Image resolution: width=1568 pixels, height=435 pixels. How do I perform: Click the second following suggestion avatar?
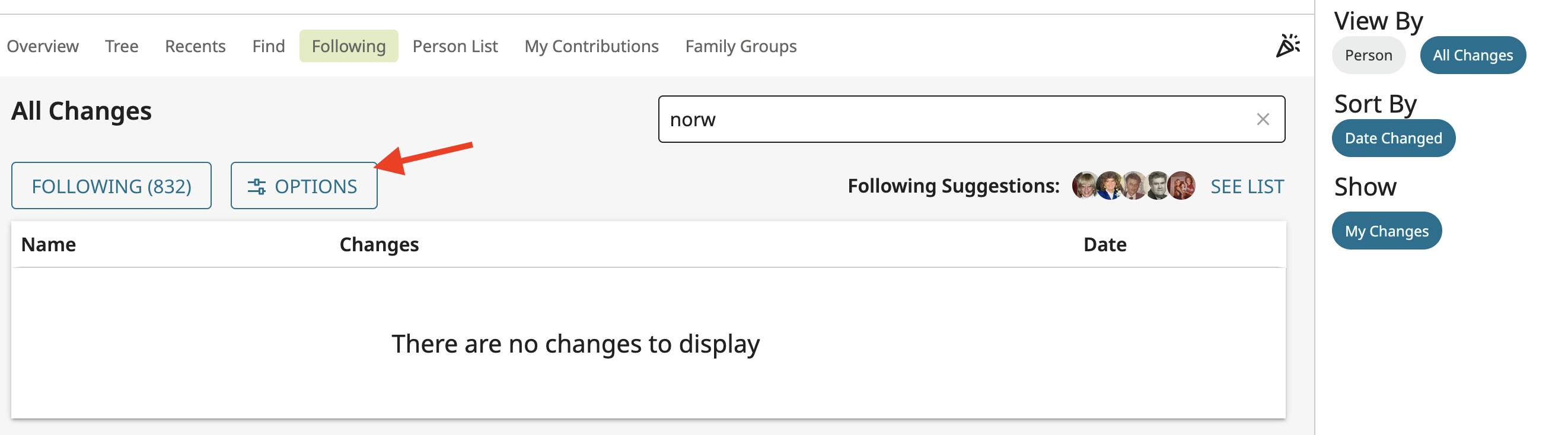point(1109,185)
